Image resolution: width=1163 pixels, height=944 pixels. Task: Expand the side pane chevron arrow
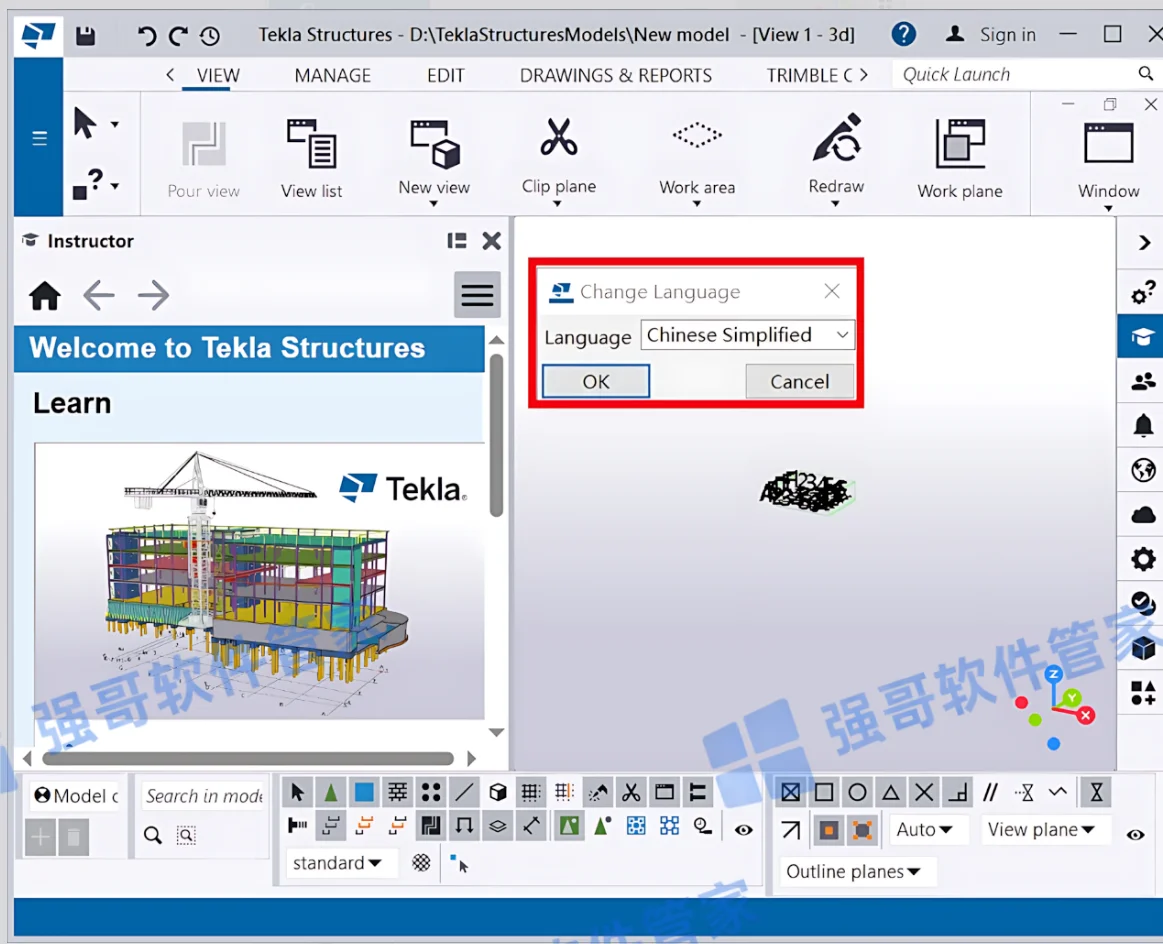[x=1144, y=242]
